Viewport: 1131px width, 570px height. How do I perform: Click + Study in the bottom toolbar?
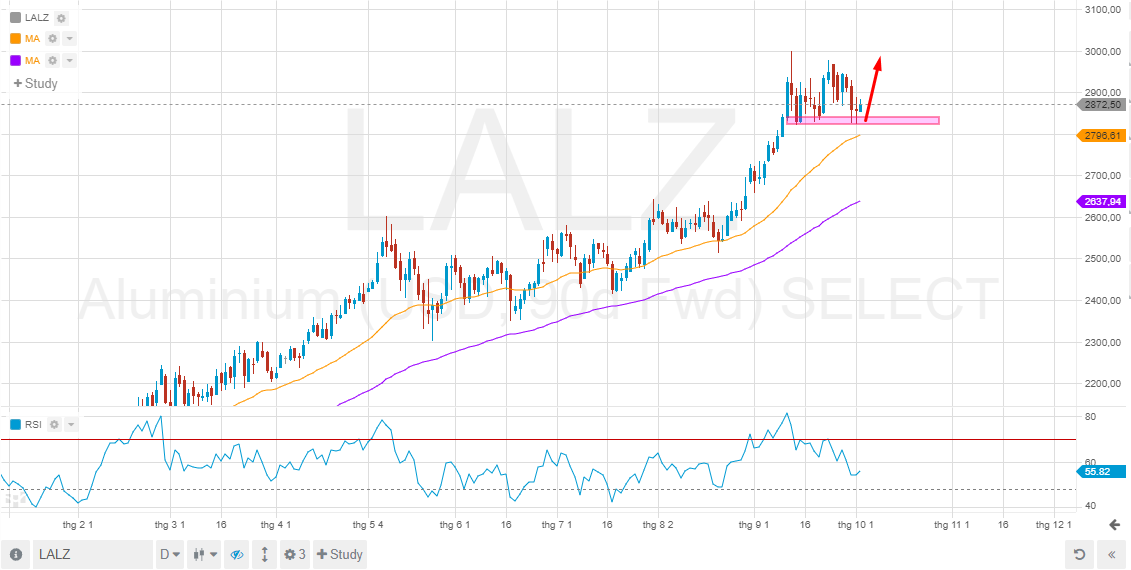[x=339, y=555]
